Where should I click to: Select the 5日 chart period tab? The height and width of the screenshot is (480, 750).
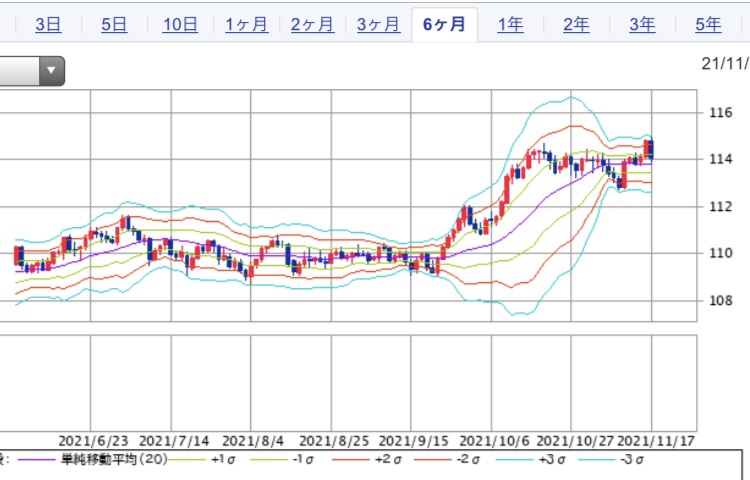coord(113,25)
